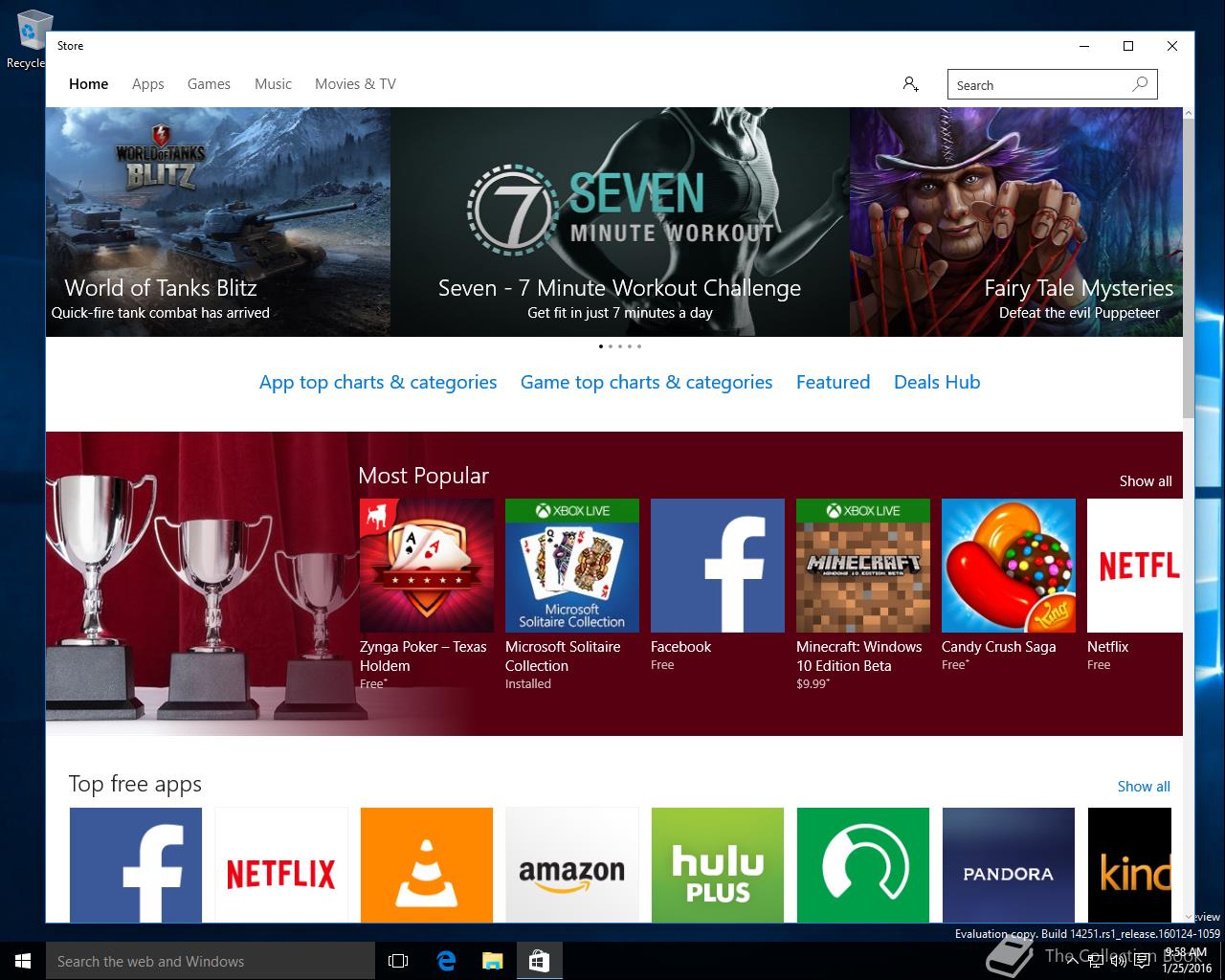Switch to the Music tab
Screen dimensions: 1225x980
pyautogui.click(x=273, y=84)
